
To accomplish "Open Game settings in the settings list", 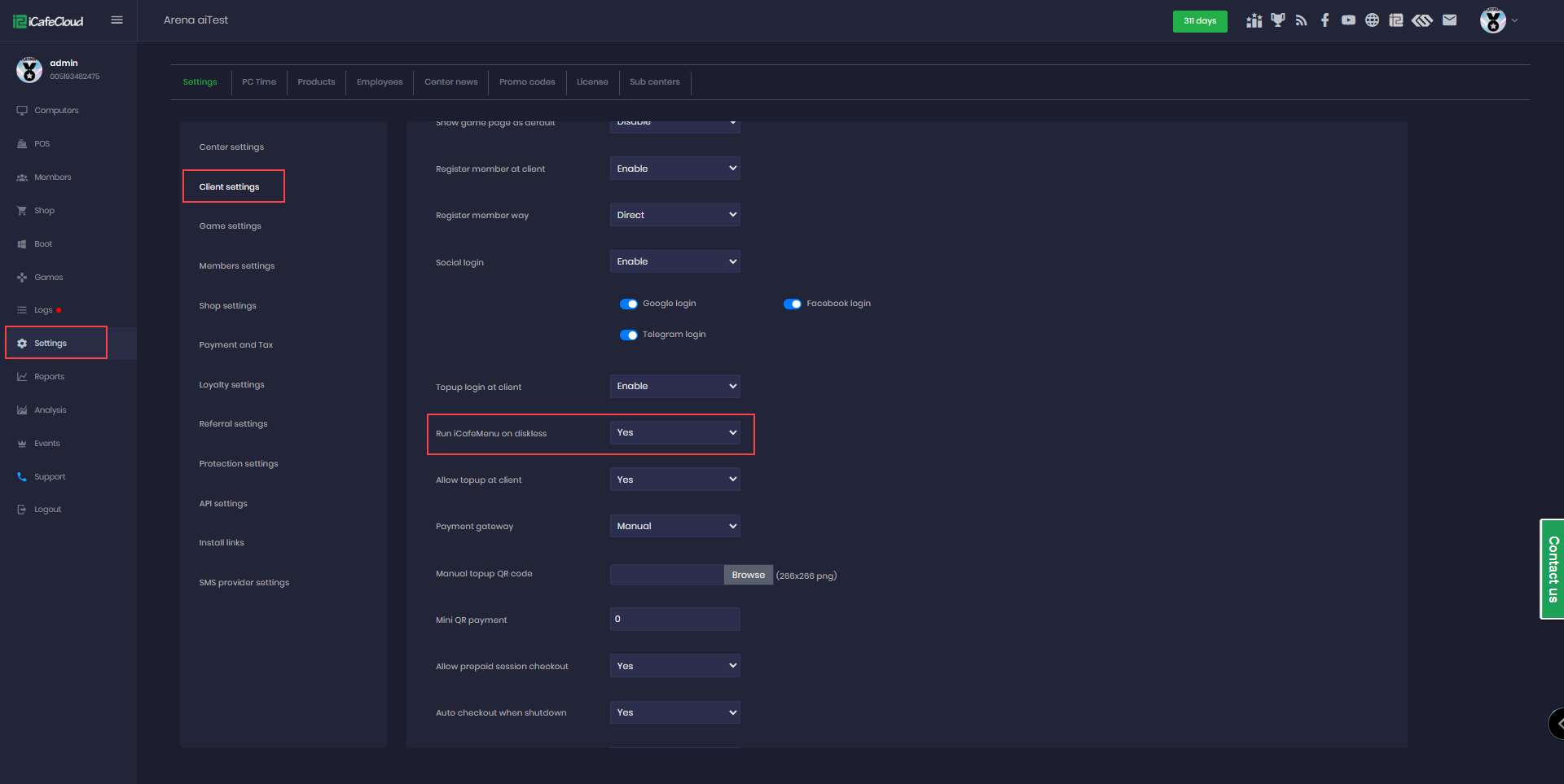I will click(231, 226).
